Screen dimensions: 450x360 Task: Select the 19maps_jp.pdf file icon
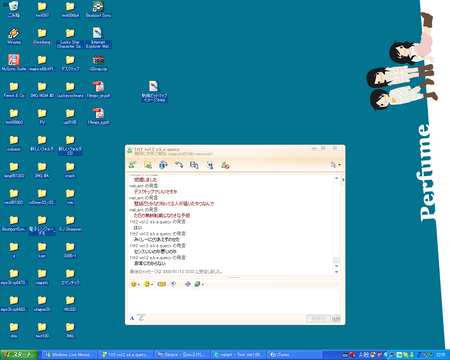click(98, 89)
